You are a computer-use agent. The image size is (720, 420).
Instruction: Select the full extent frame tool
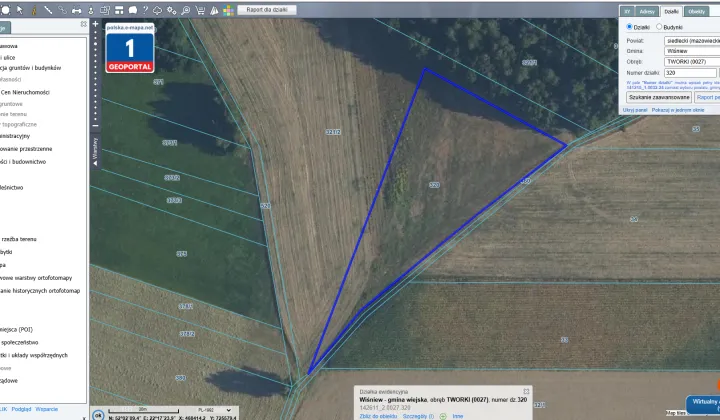[x=5, y=10]
